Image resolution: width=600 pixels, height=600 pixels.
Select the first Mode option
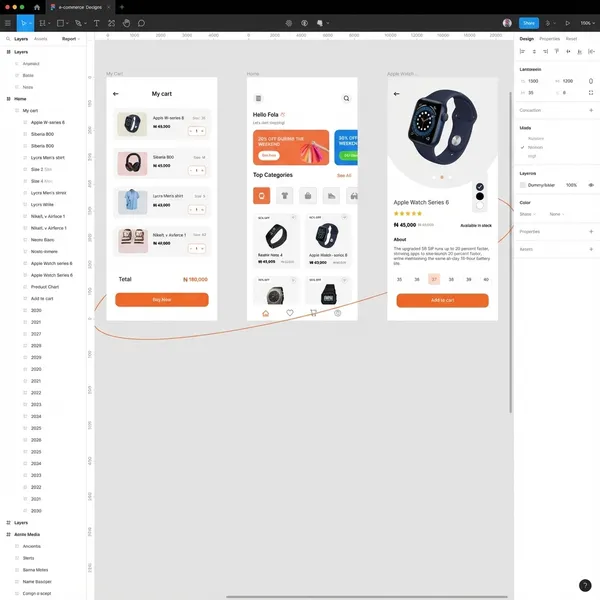535,139
